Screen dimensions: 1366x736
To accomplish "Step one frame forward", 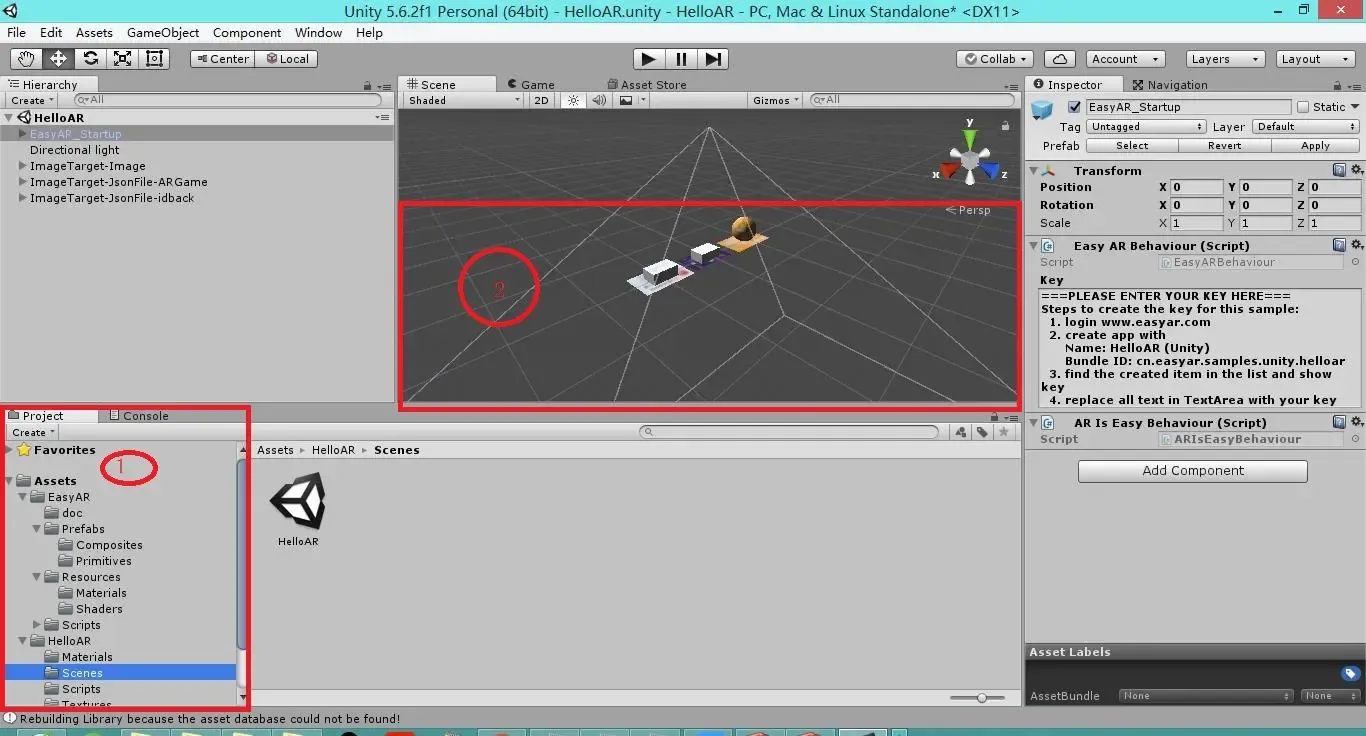I will click(712, 59).
